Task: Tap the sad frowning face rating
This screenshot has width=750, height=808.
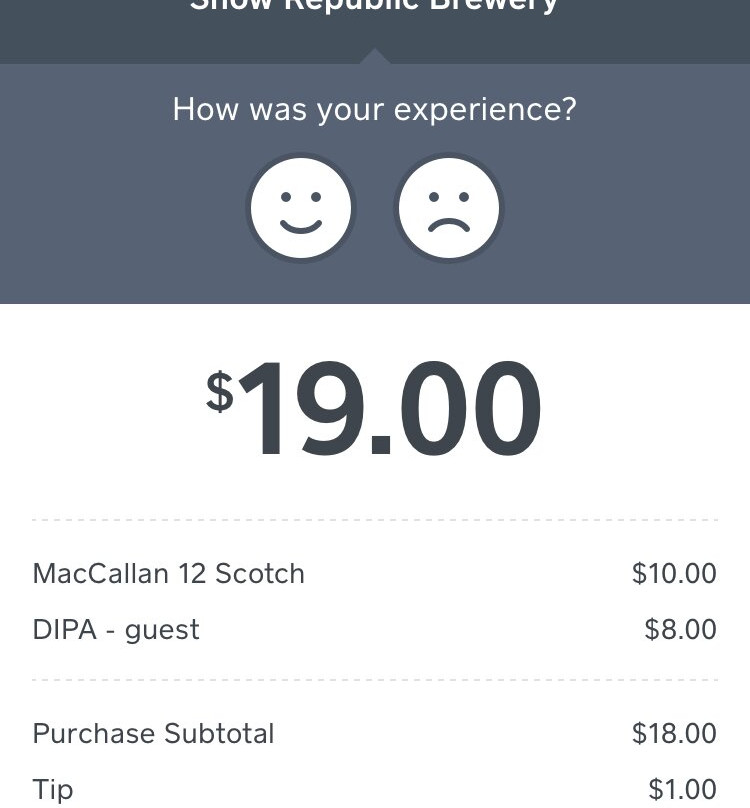Action: pos(448,208)
